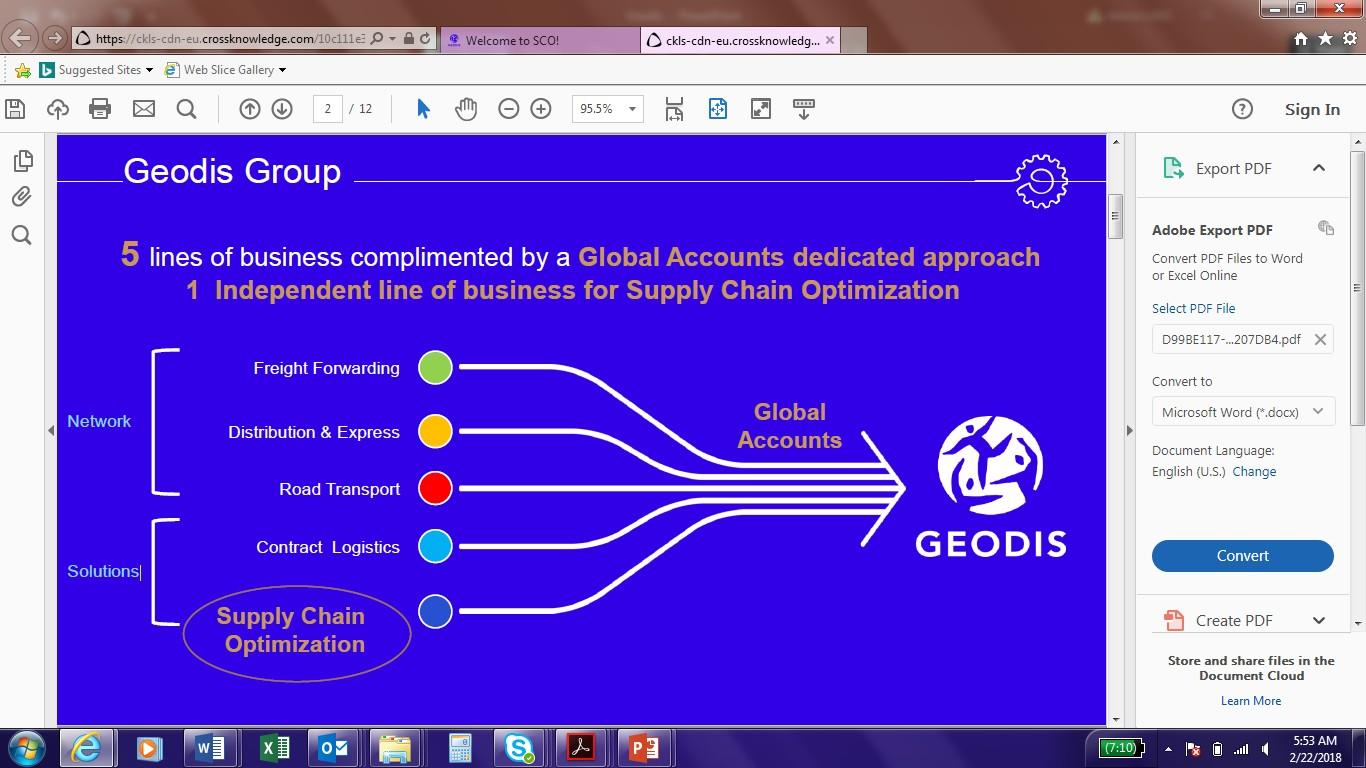Open Web Slice Gallery dropdown

coord(282,70)
